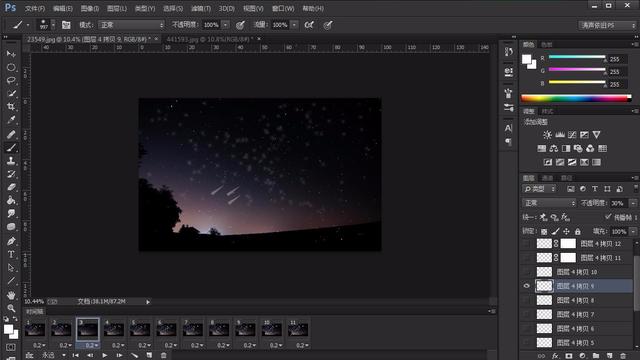Select the Elliptical Marquee tool

point(11,67)
